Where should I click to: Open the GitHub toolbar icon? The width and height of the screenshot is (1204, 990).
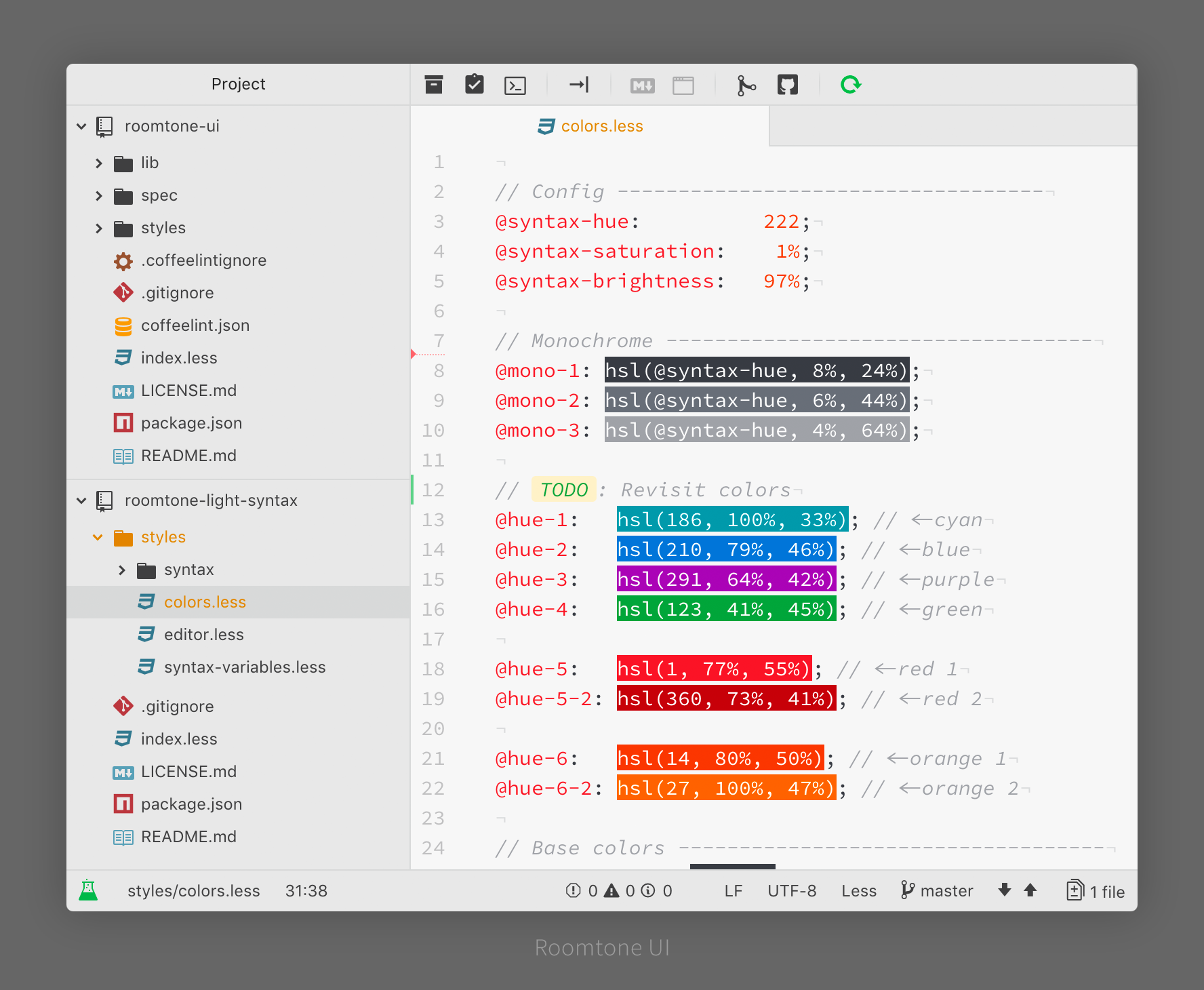(788, 85)
